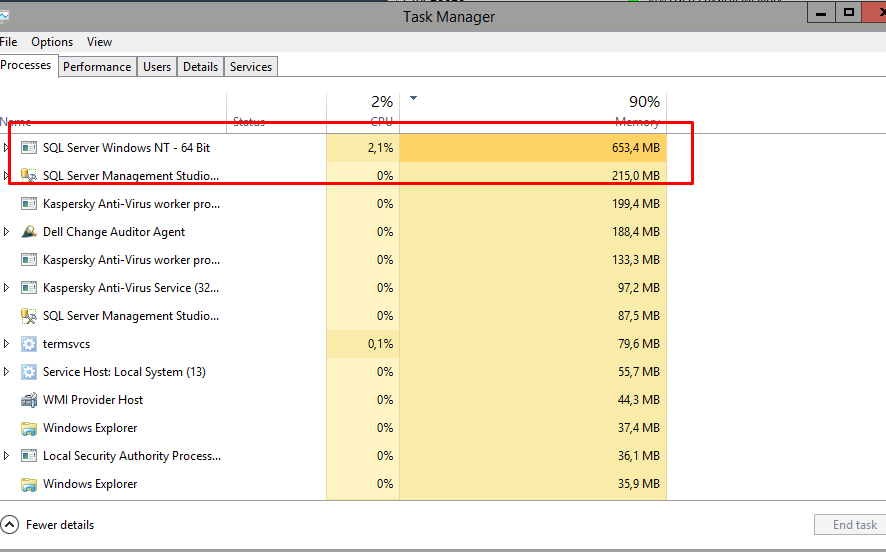The image size is (886, 552).
Task: Click the 2,1% CPU value
Action: pos(380,148)
